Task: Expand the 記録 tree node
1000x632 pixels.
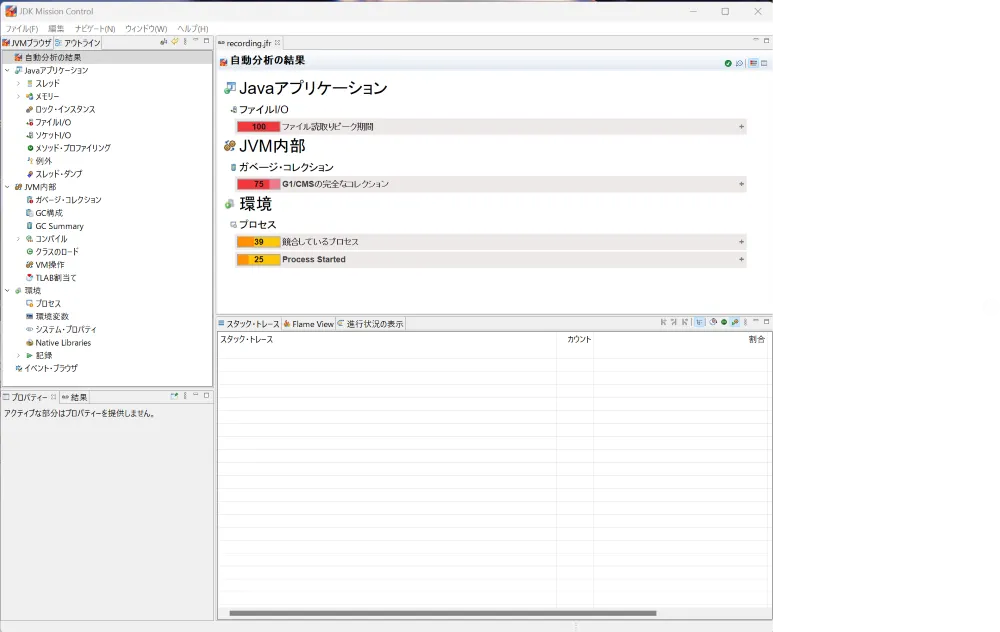Action: tap(18, 355)
